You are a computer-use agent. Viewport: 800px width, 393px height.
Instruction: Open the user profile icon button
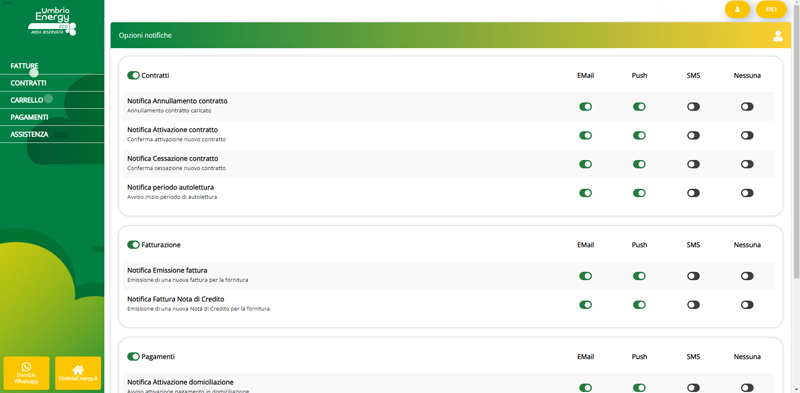tap(737, 9)
